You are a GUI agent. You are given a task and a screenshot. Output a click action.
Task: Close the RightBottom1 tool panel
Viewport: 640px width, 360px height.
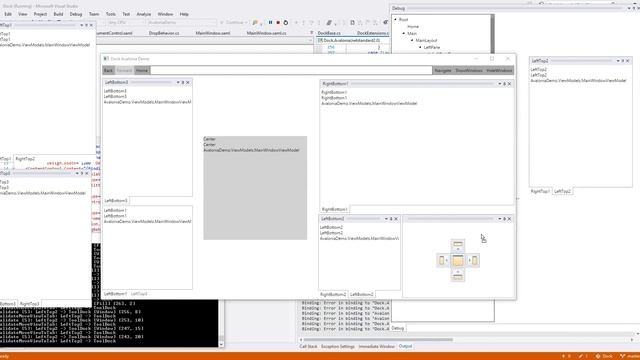(509, 84)
